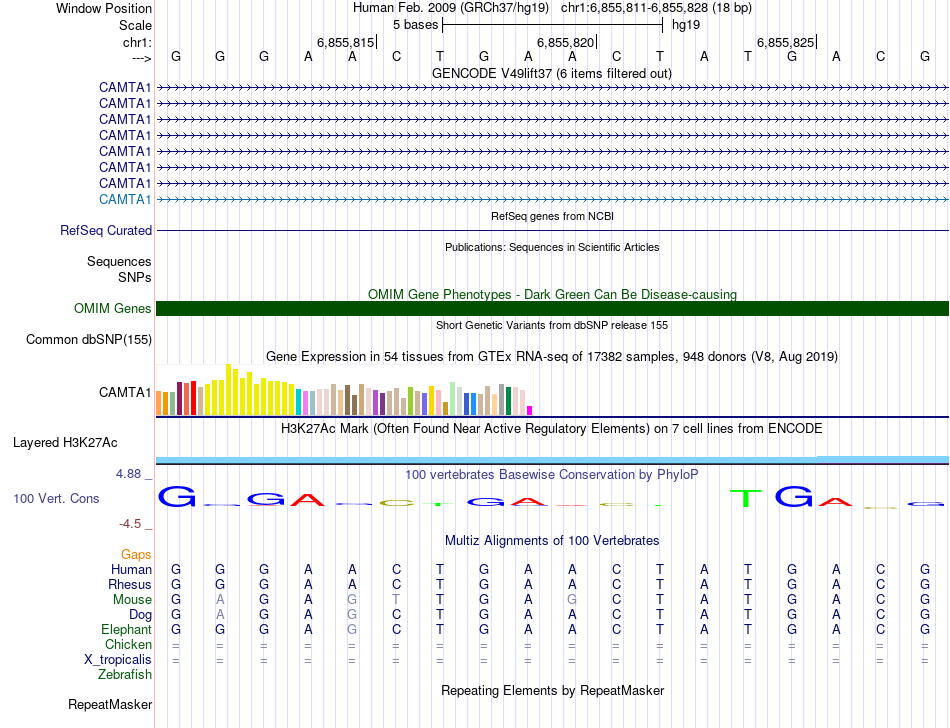
Task: Click the 5 bases scale bar
Action: click(x=553, y=25)
